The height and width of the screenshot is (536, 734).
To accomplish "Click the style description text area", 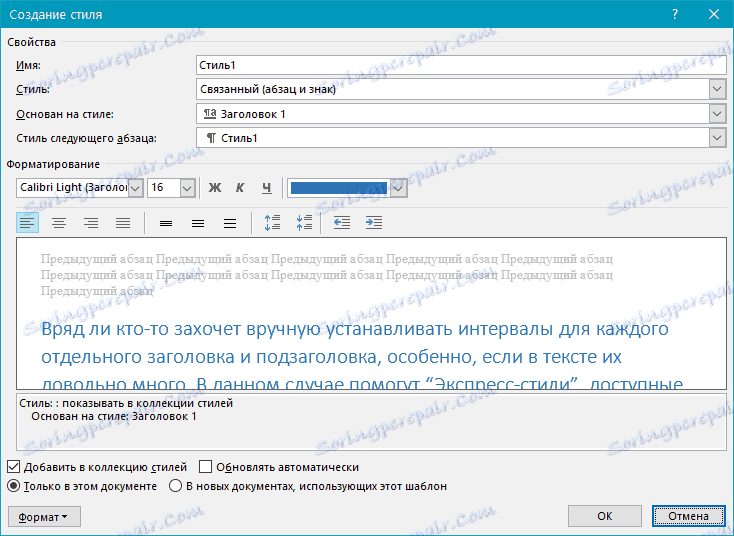I will pyautogui.click(x=371, y=422).
